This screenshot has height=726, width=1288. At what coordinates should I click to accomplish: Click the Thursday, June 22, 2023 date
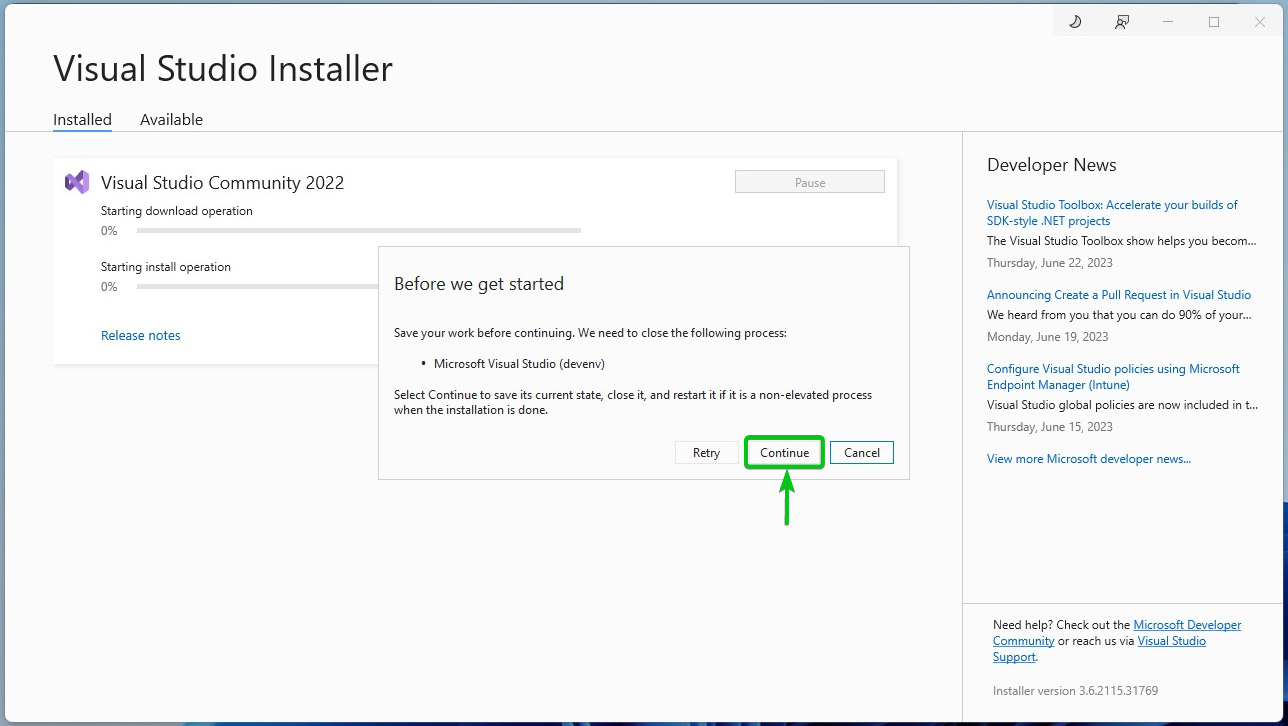pos(1050,263)
